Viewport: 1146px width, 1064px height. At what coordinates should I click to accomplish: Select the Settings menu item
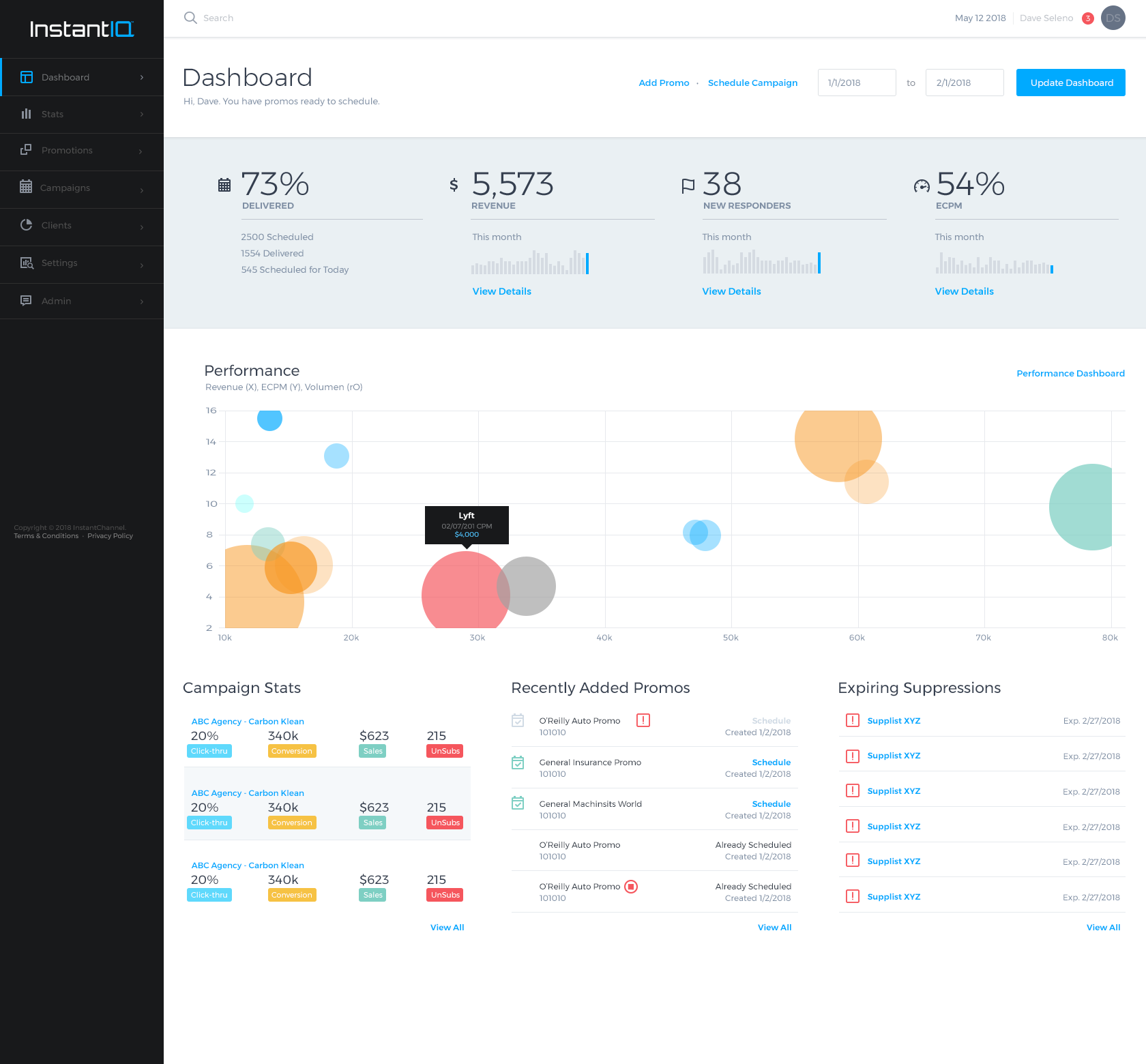[x=59, y=263]
